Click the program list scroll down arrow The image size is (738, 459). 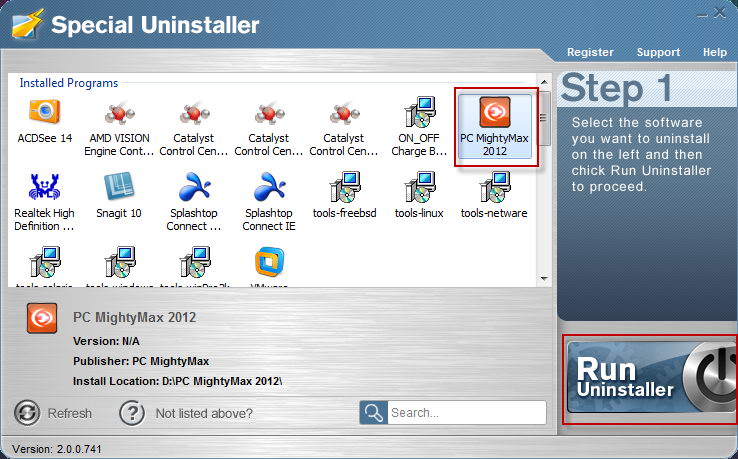[544, 279]
